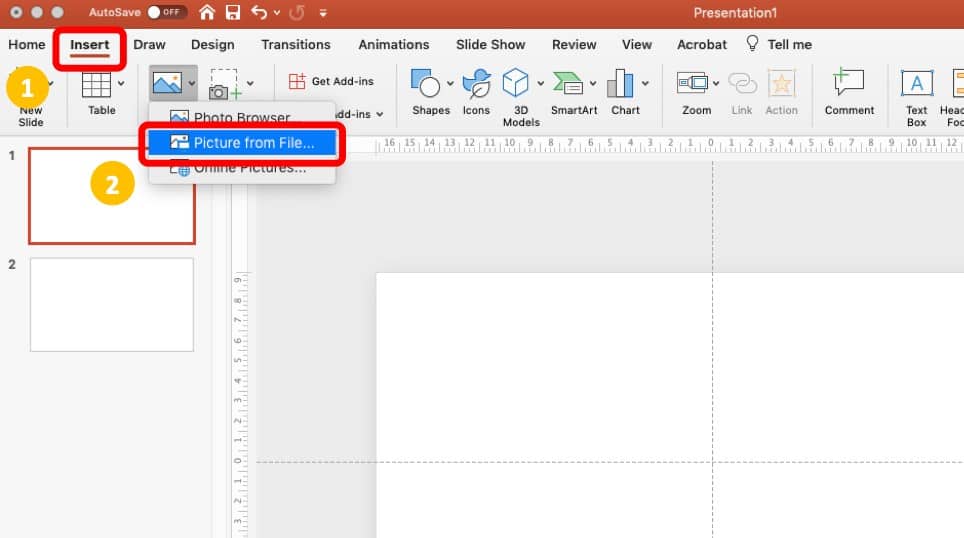Click the Screenshot camera icon
This screenshot has width=964, height=538.
(224, 84)
